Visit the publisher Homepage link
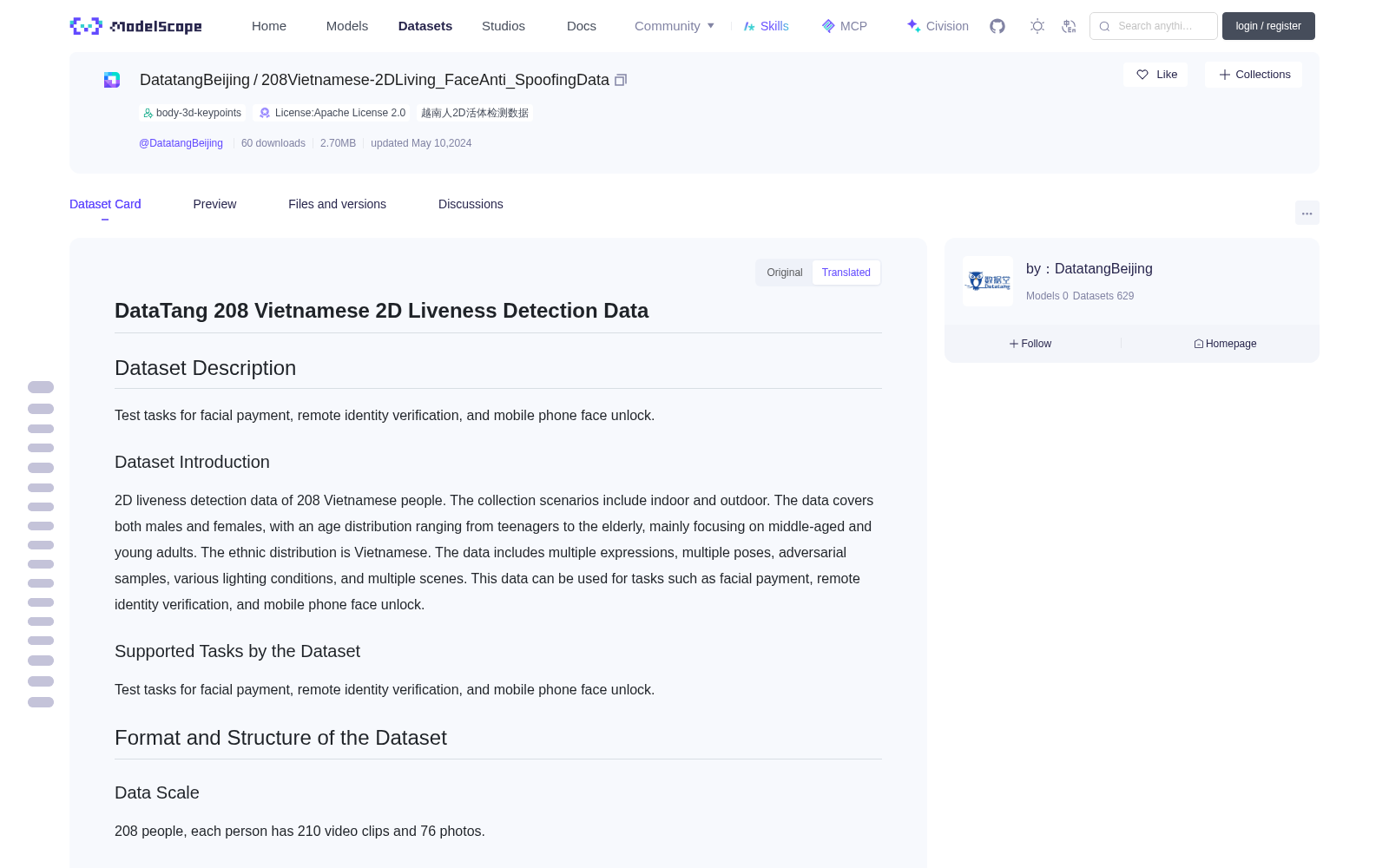 (x=1225, y=344)
